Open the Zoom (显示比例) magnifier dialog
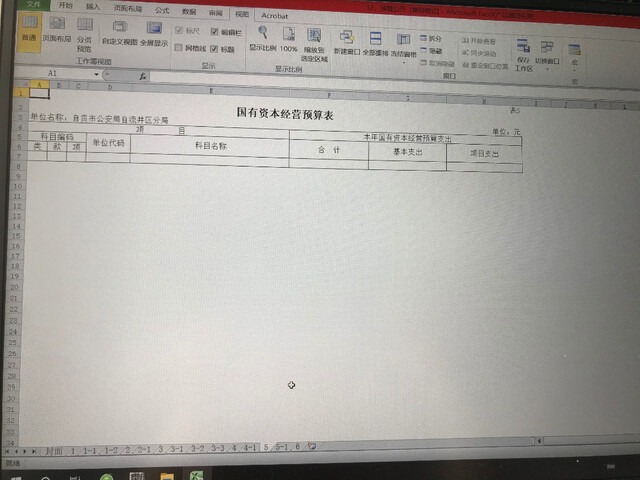 pyautogui.click(x=262, y=38)
